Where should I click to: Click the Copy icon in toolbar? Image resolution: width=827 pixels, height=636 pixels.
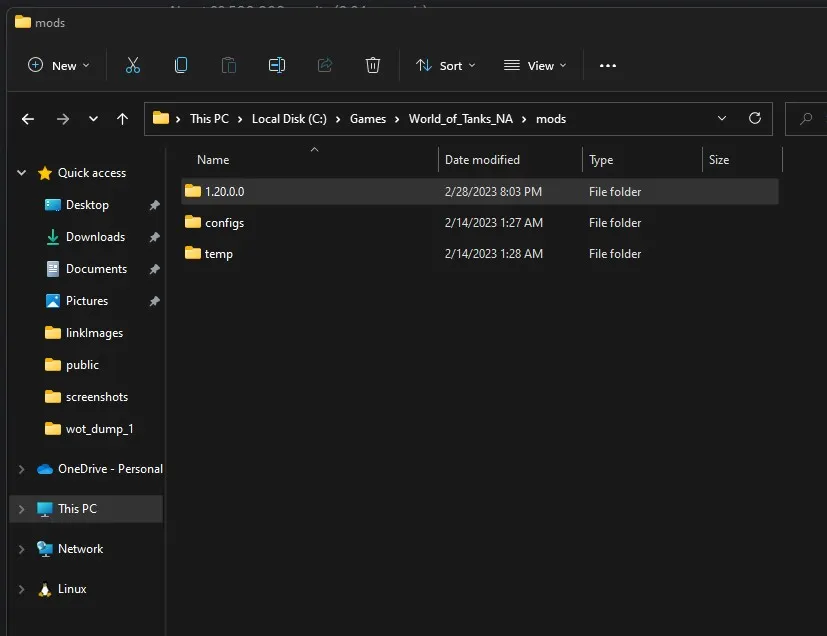point(181,65)
